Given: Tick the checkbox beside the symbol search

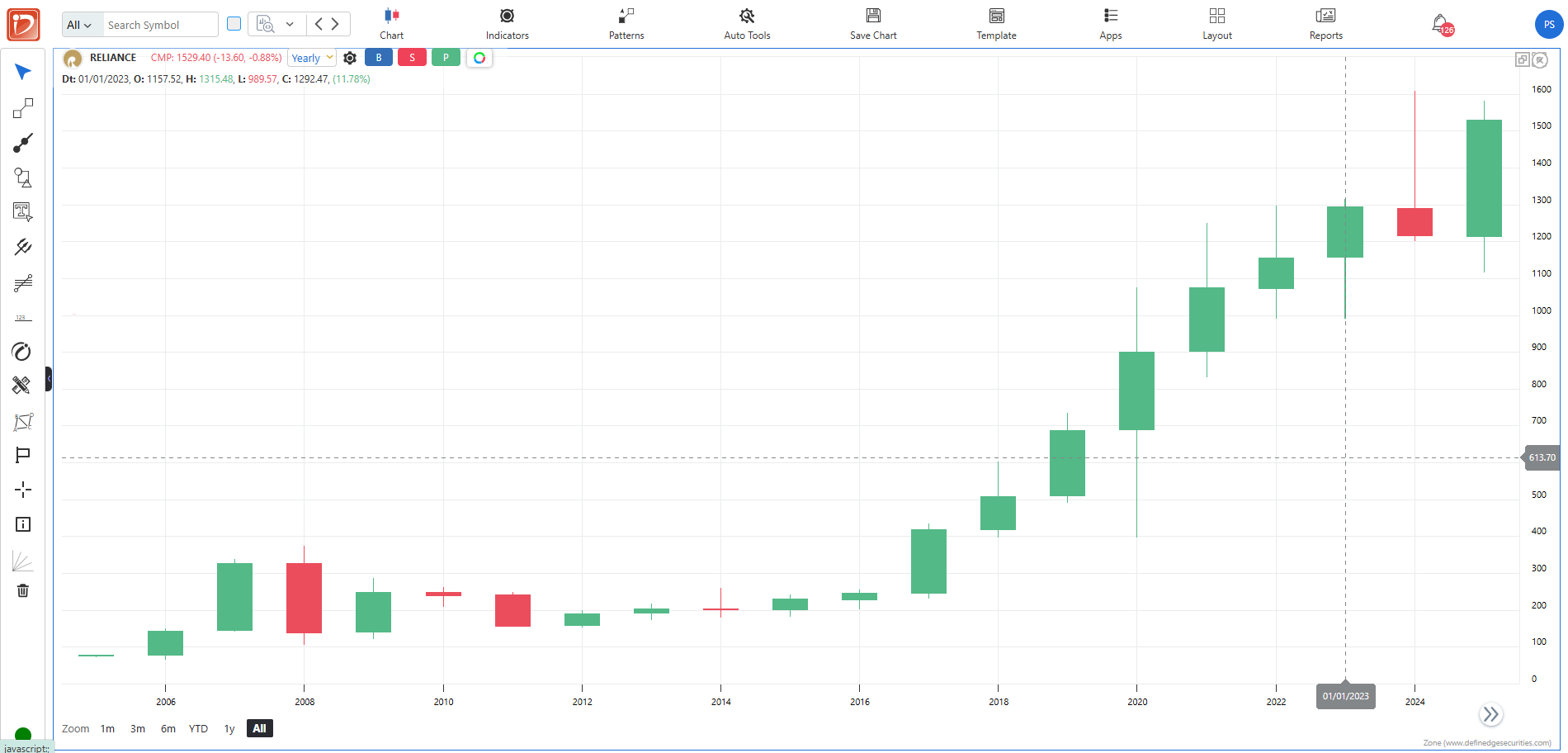Looking at the screenshot, I should coord(234,24).
